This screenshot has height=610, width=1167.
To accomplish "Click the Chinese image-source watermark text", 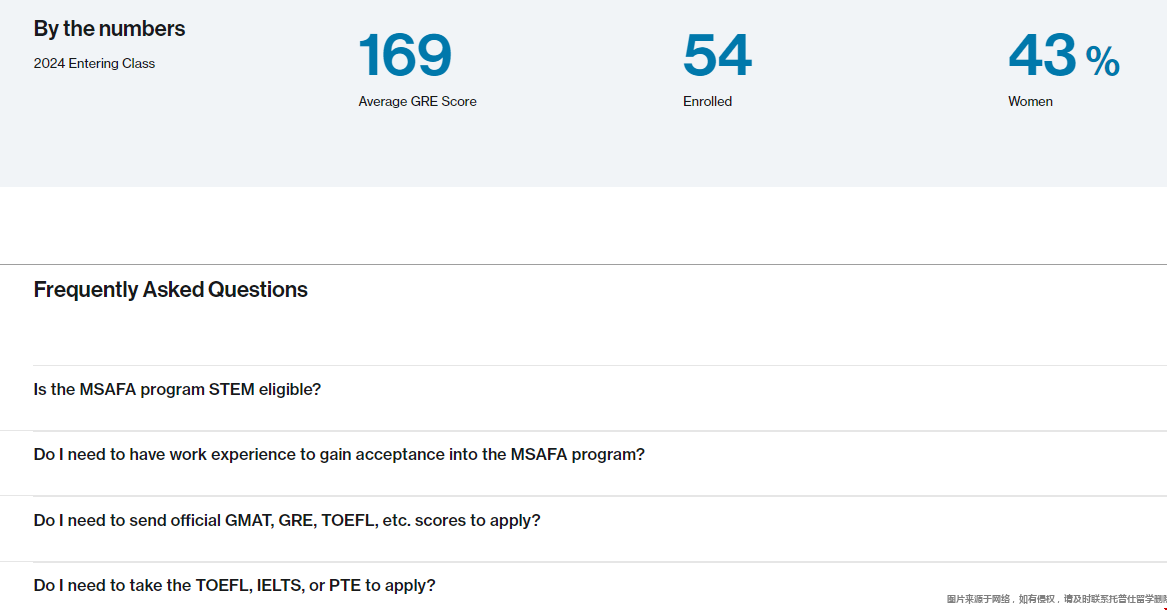I will pos(1055,599).
